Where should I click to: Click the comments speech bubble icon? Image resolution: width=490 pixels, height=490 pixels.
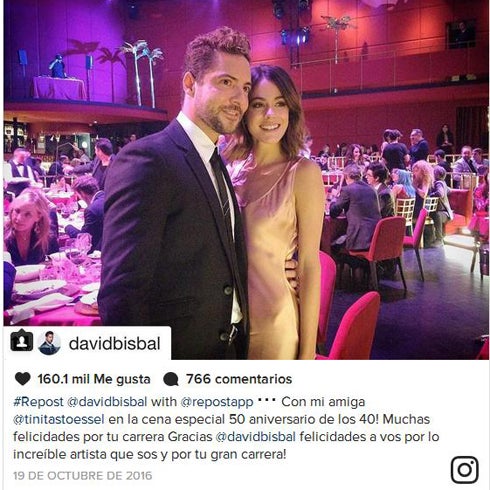point(171,379)
